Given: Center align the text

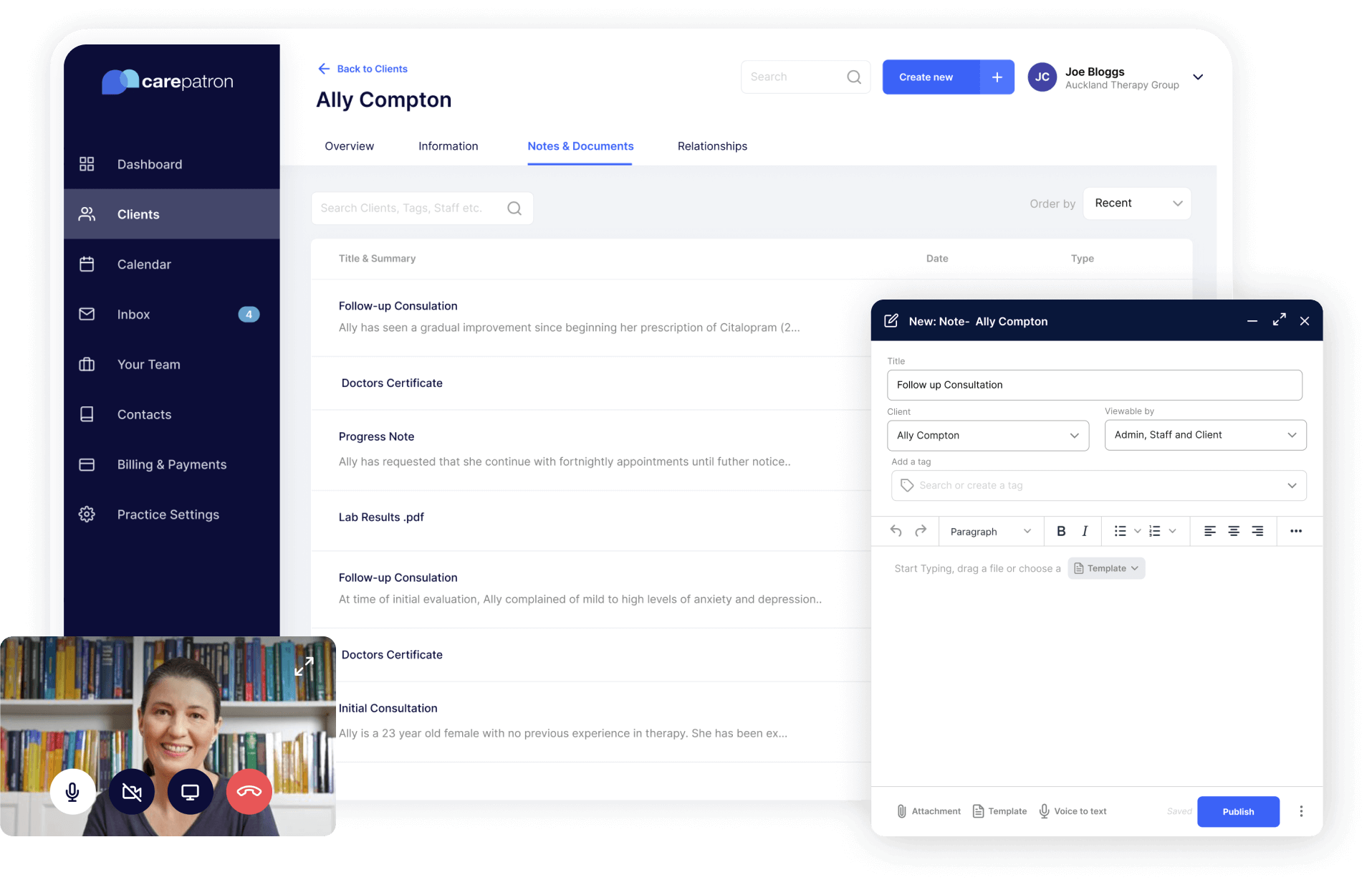Looking at the screenshot, I should coord(1234,531).
